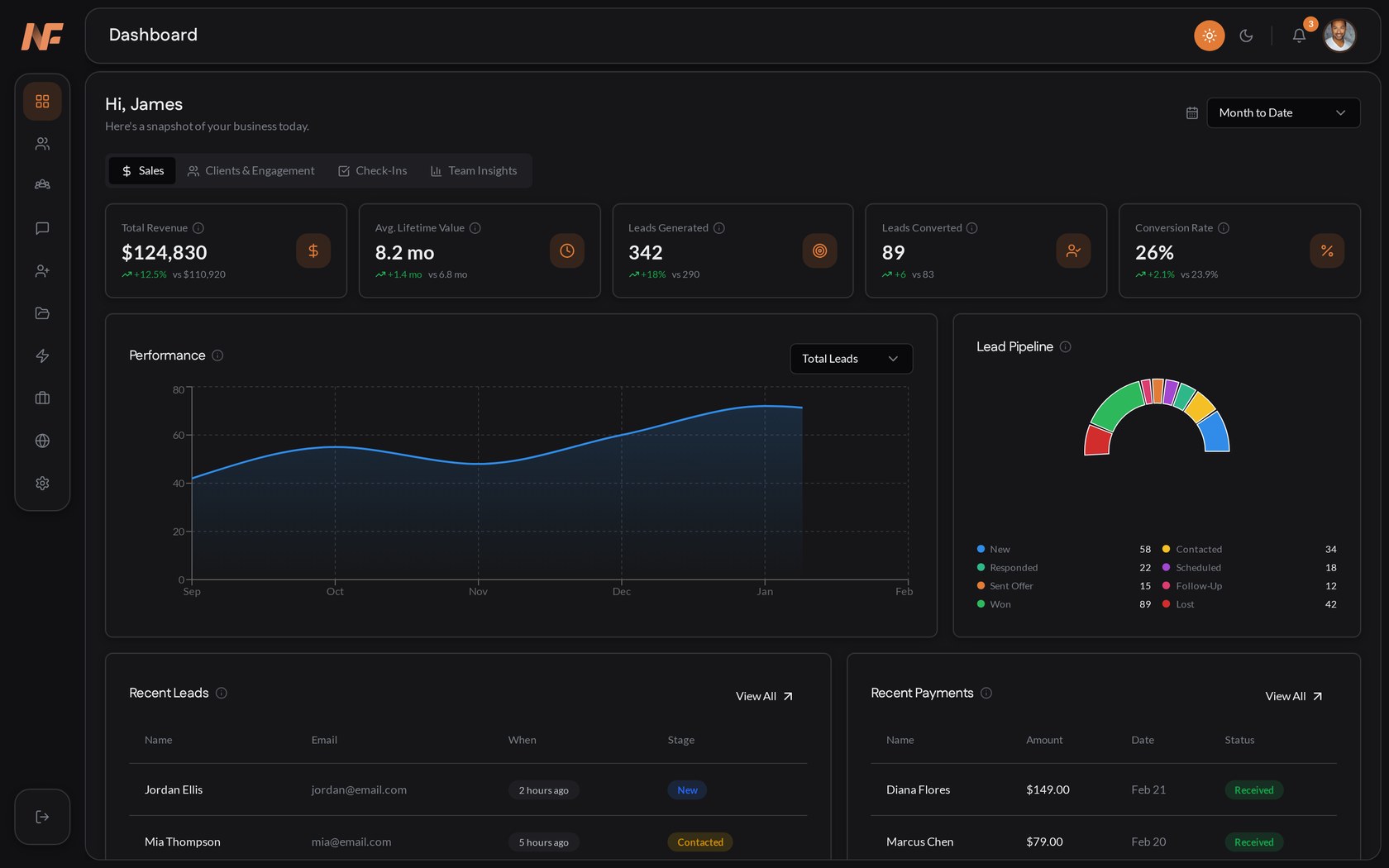Click the $124,830 total revenue value
The image size is (1389, 868).
point(165,252)
